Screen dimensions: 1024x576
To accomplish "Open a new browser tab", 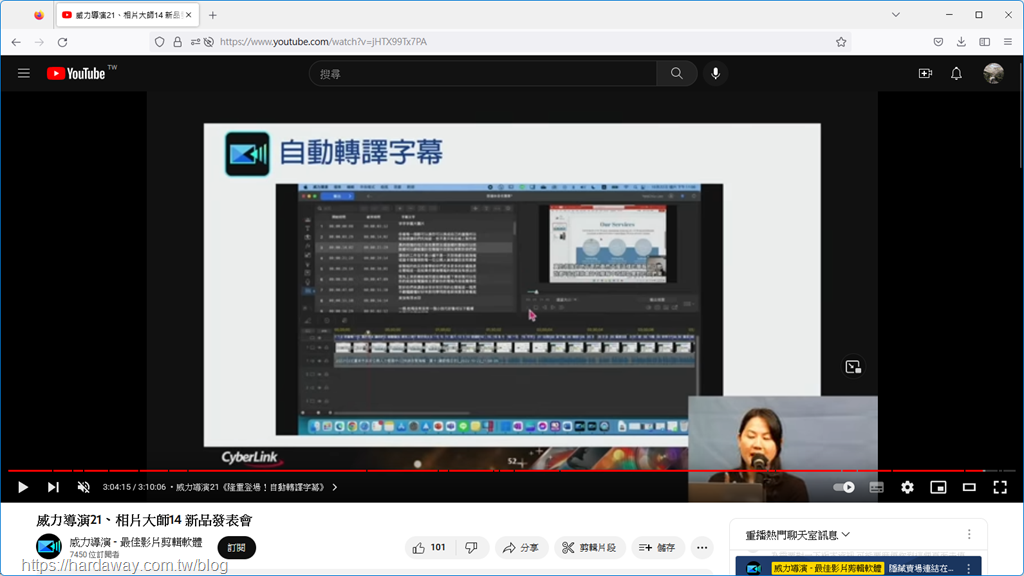I will (x=213, y=15).
